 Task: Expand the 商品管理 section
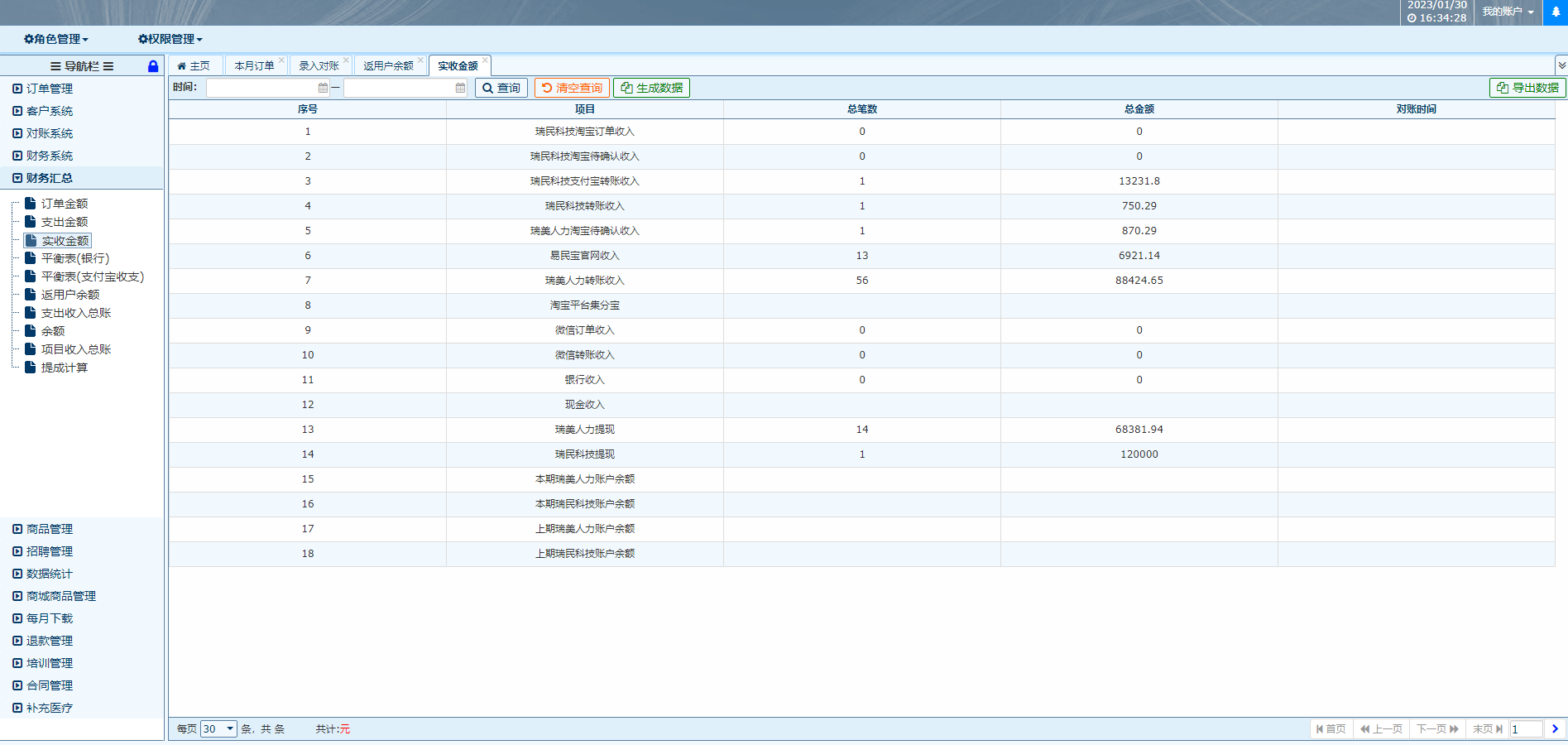click(82, 529)
